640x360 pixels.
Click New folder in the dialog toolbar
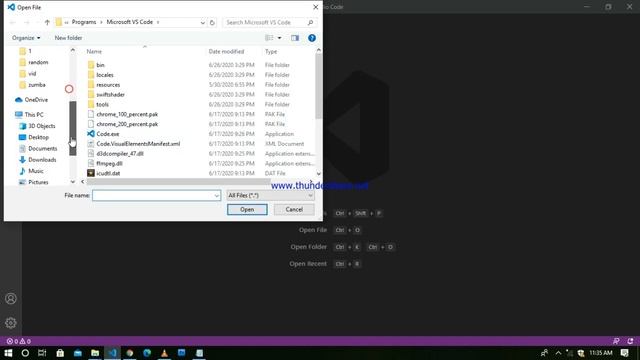point(68,38)
